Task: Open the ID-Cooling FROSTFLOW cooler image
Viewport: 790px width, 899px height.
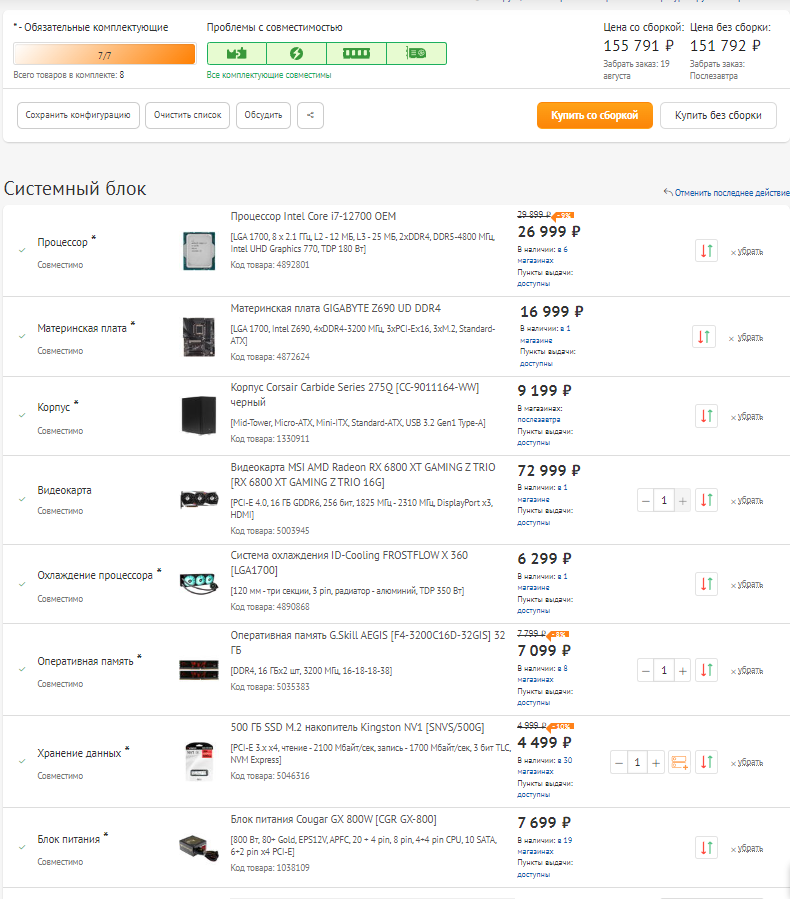Action: (x=199, y=583)
